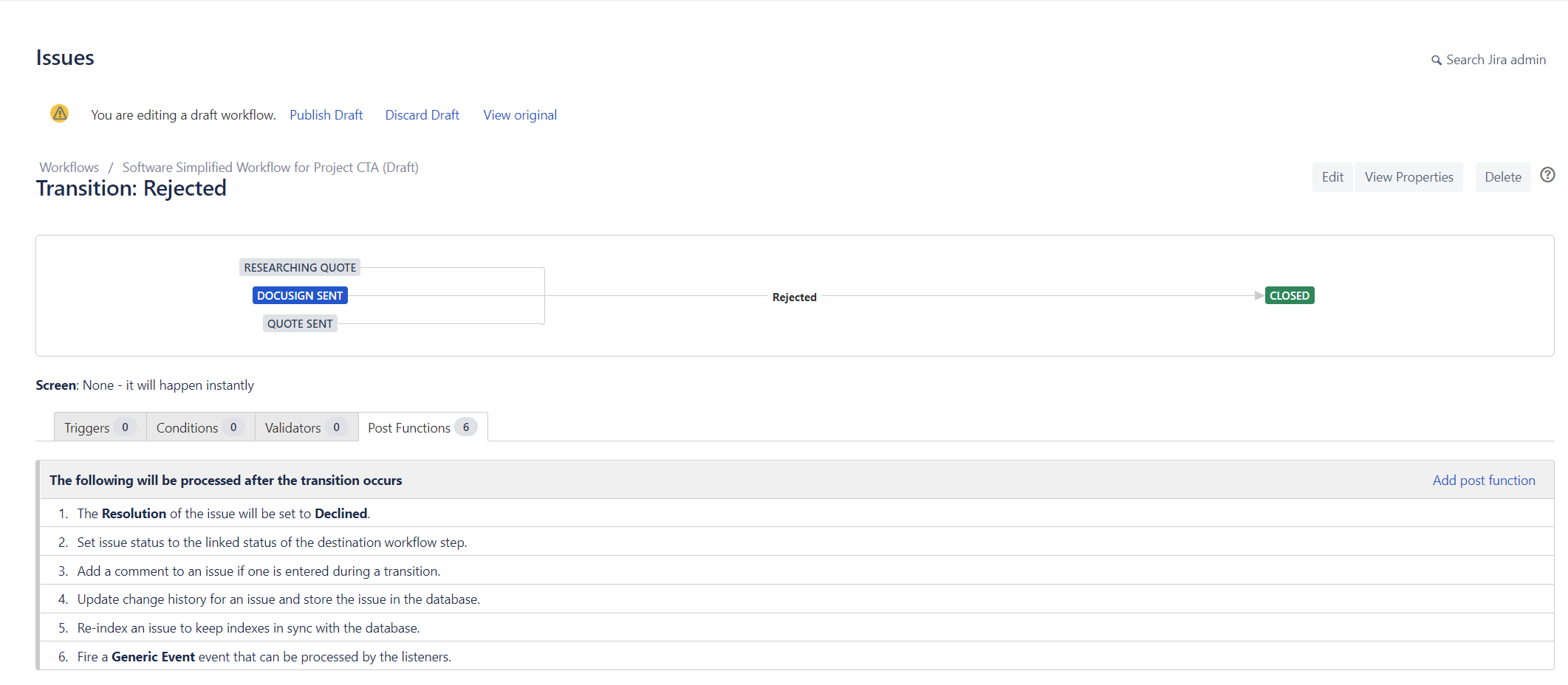Click the Discard Draft link
Viewport: 1568px width, 685px height.
click(422, 115)
